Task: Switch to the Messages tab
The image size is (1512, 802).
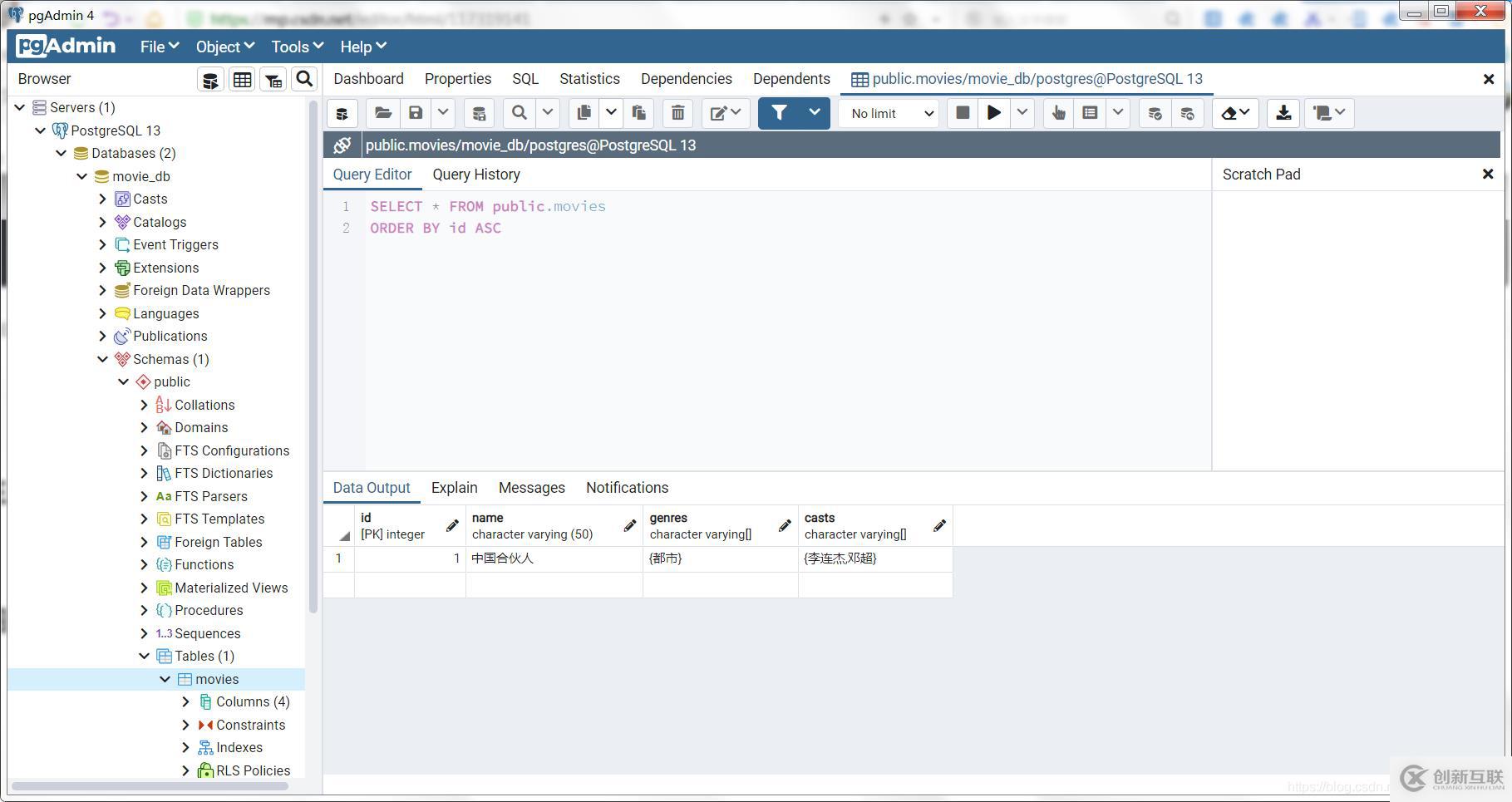Action: [532, 488]
